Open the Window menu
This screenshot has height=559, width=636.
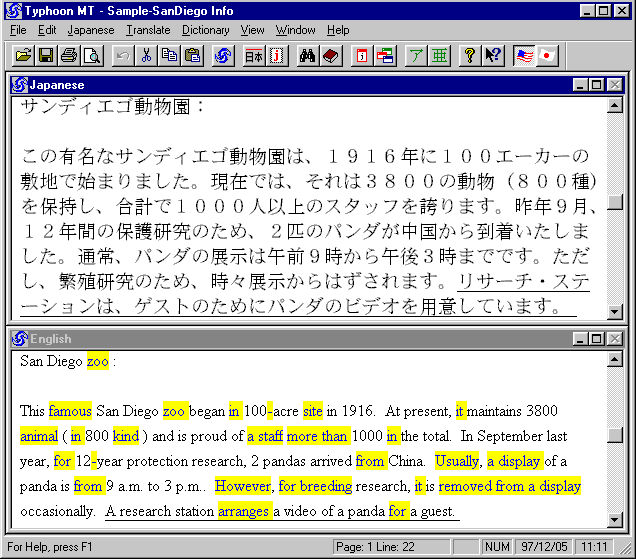[295, 30]
